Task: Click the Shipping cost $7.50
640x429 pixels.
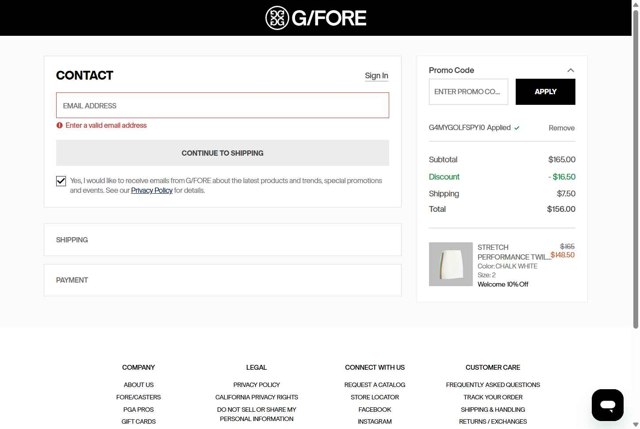Action: coord(566,193)
